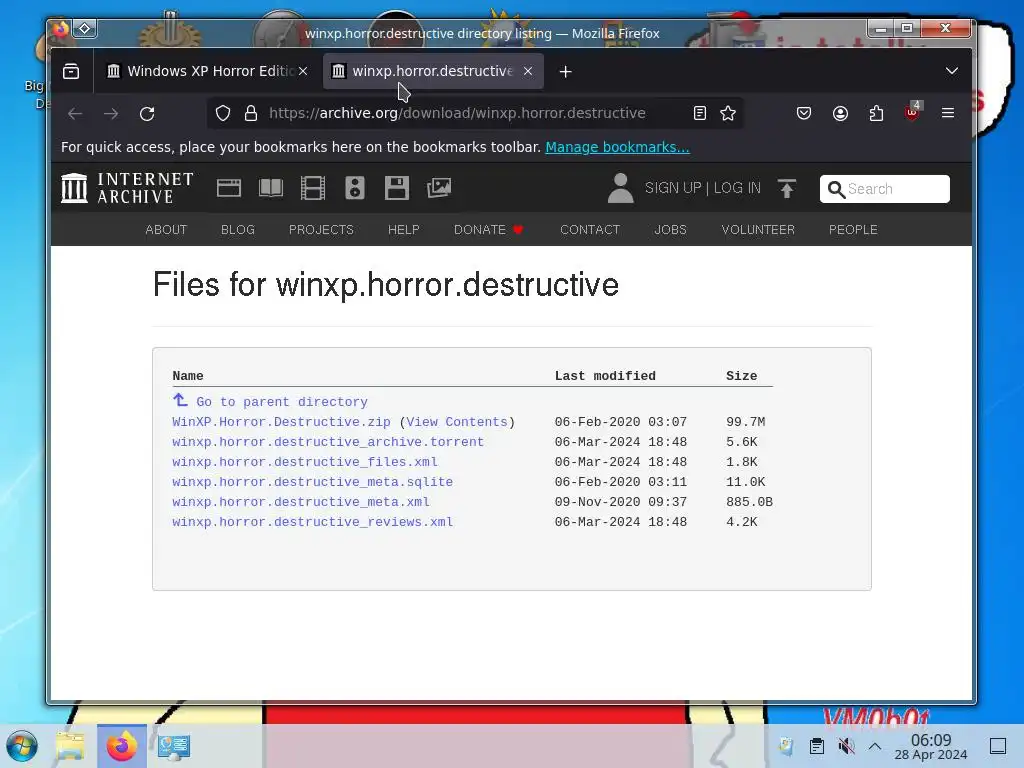The image size is (1024, 768).
Task: Toggle reader view icon
Action: [x=699, y=114]
